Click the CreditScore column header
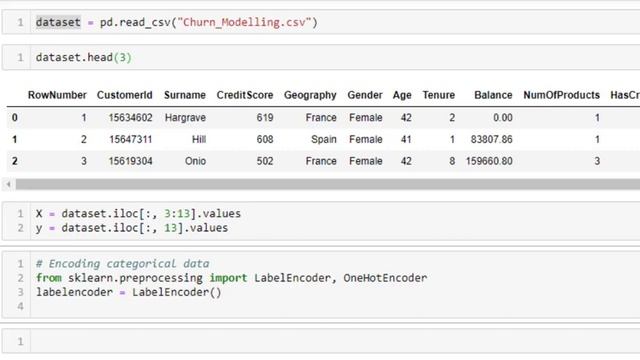Screen dimensions: 640x360 tap(245, 95)
